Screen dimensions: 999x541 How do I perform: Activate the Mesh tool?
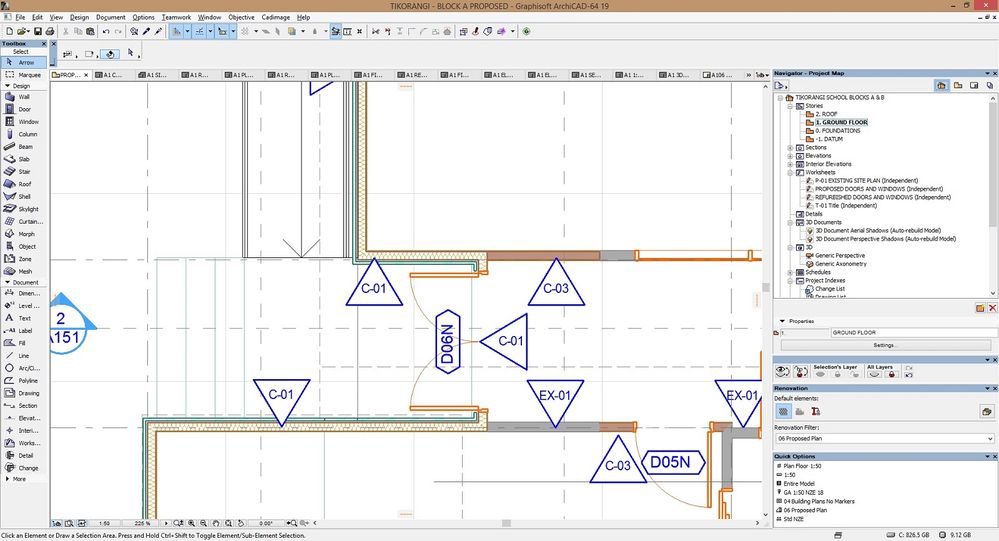tap(24, 271)
